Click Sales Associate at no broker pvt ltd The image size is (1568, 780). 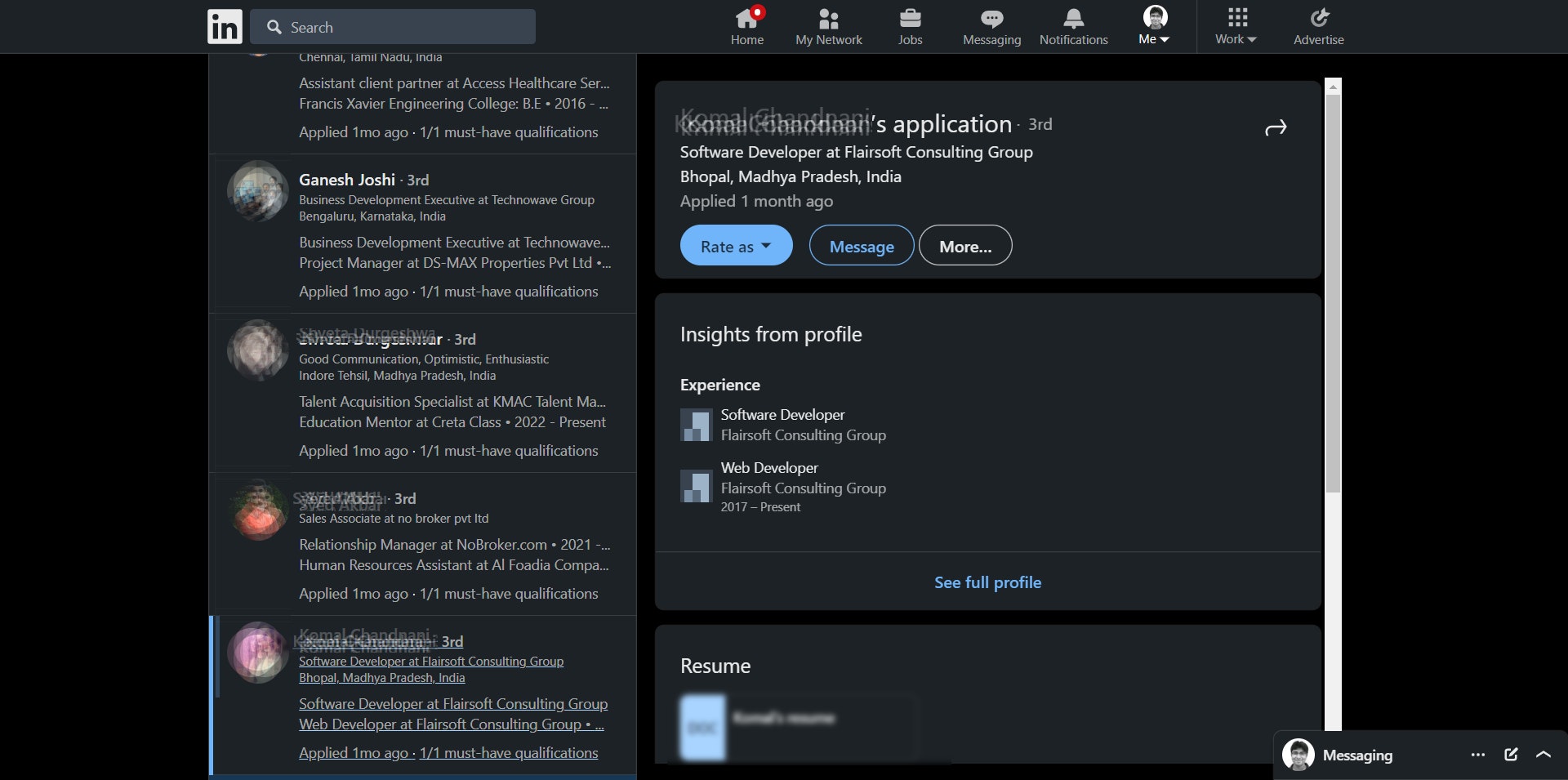(394, 519)
